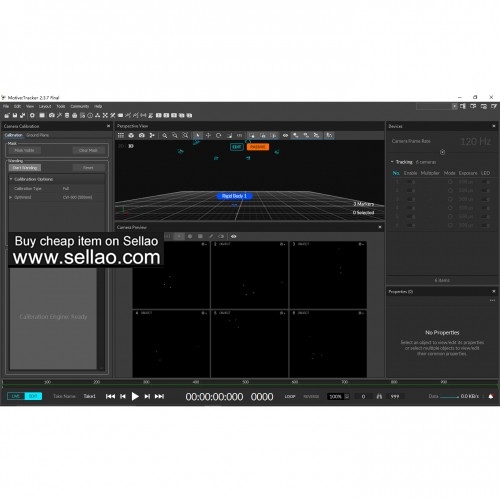Switch to the Ground Plane tab
The width and height of the screenshot is (500, 500).
[38, 135]
